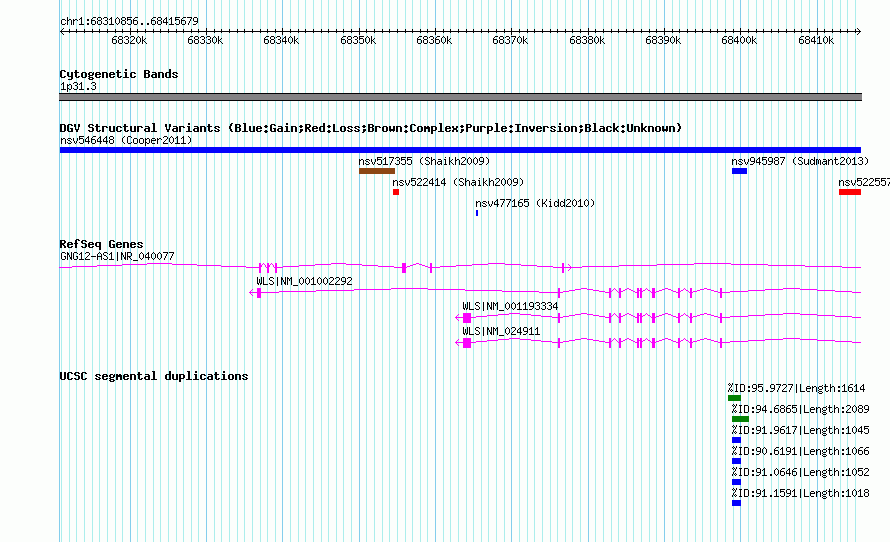The height and width of the screenshot is (542, 890).
Task: Select blue bar under %ID:91.1591 label
Action: click(736, 503)
